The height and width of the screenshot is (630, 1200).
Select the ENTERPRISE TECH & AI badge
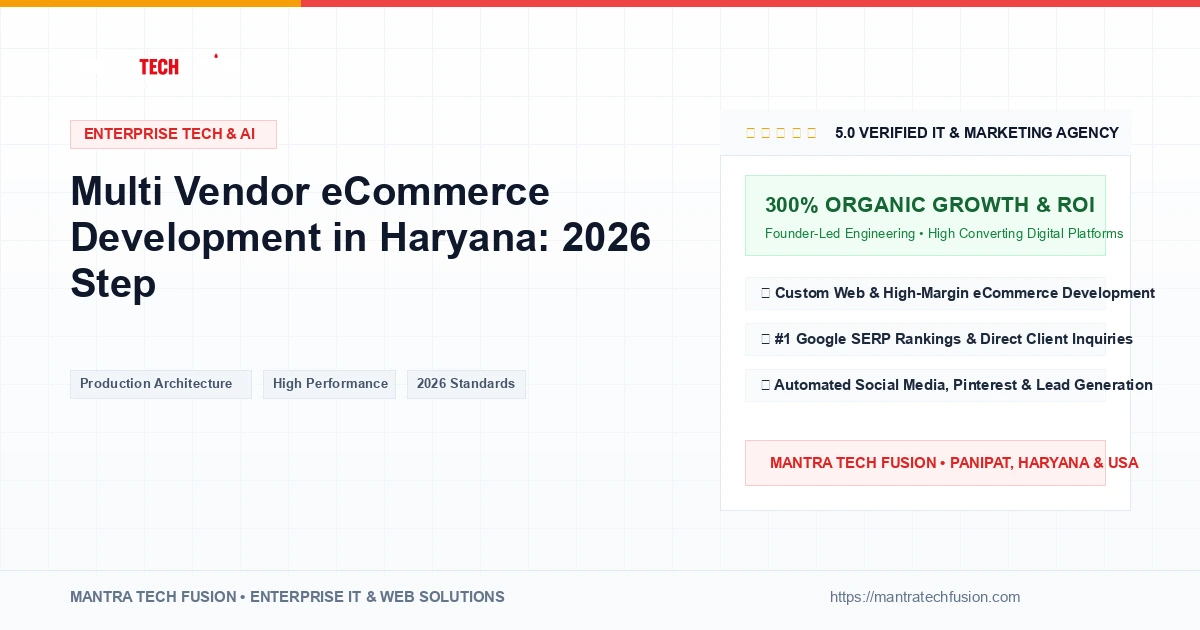[x=173, y=134]
